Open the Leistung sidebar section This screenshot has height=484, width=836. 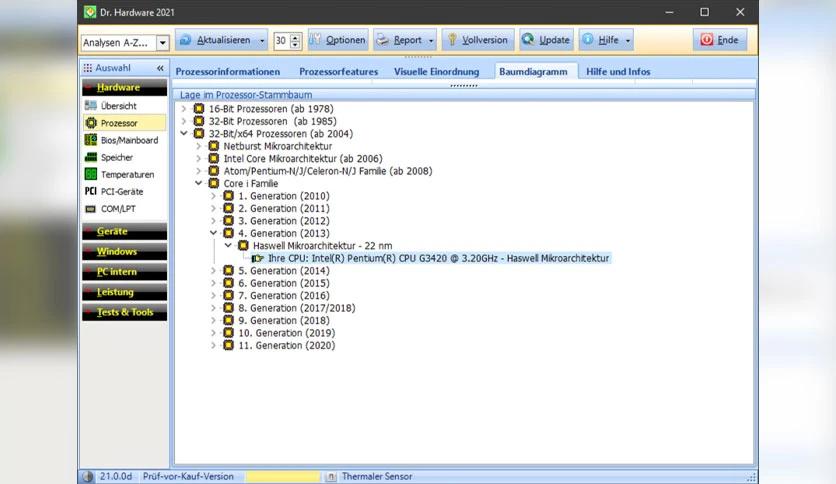125,292
